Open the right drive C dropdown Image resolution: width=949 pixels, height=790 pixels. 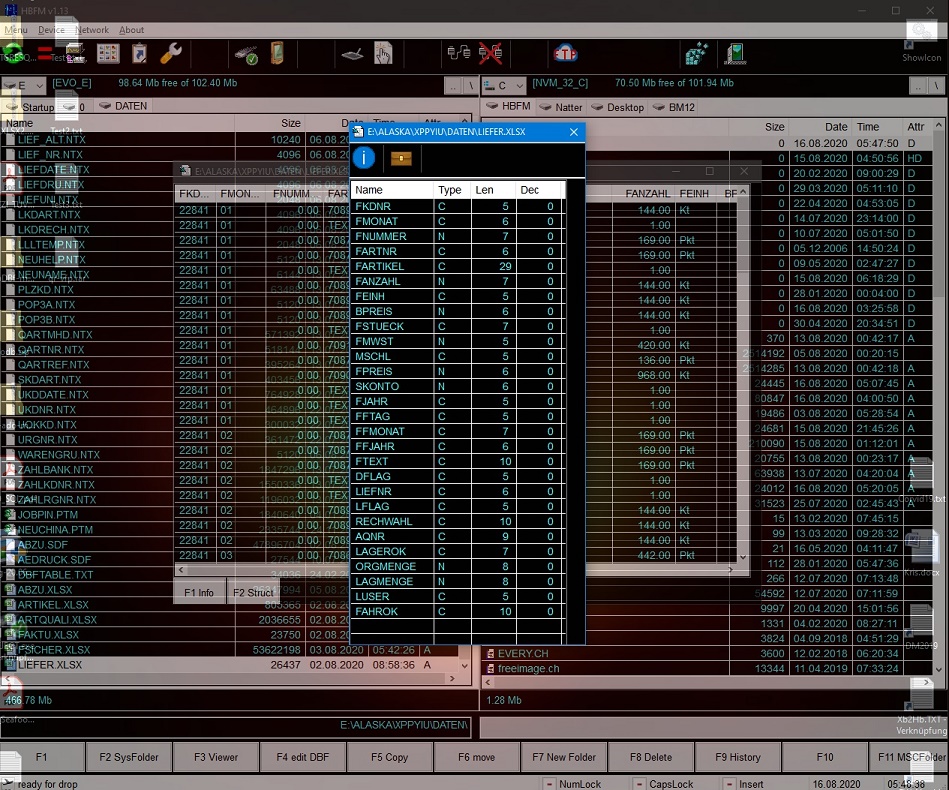pyautogui.click(x=504, y=85)
